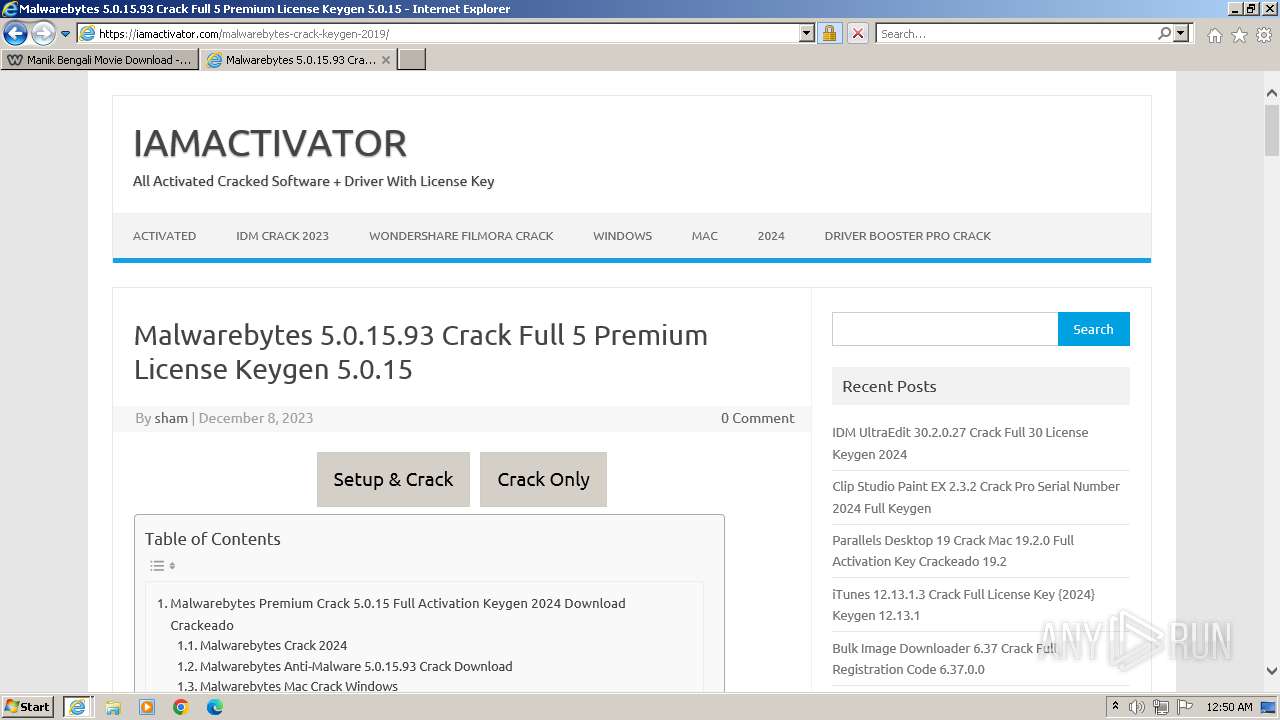Toggle the Table of Contents list icon
Viewport: 1280px width, 720px height.
pos(163,566)
